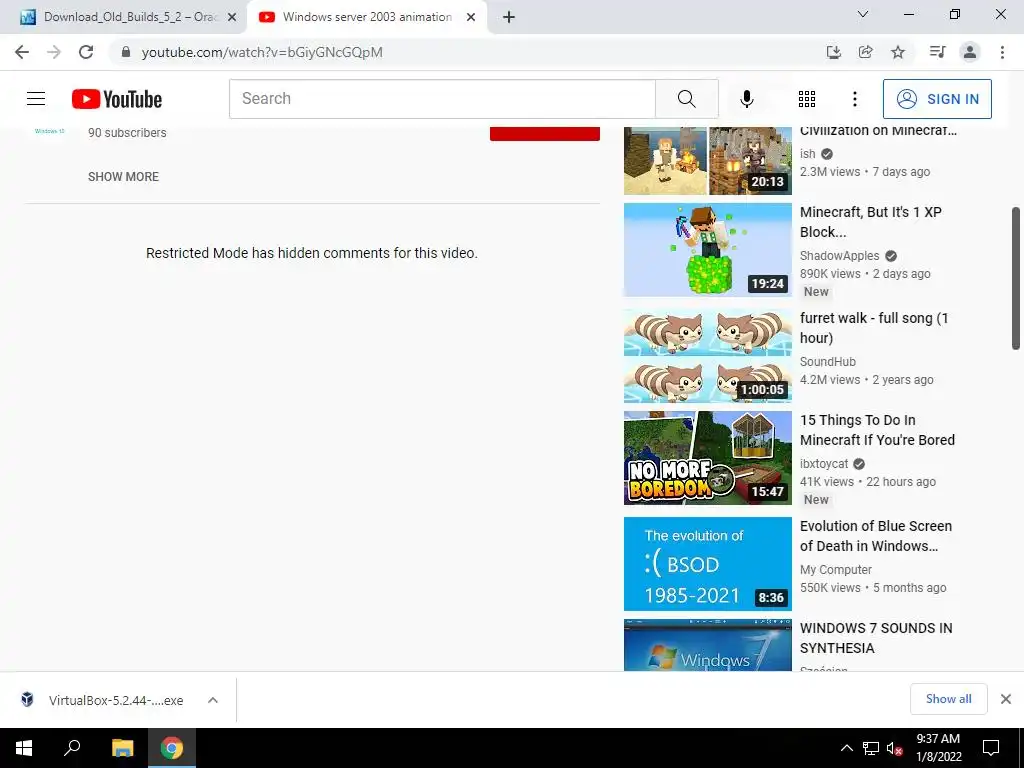The width and height of the screenshot is (1024, 768).
Task: Close the downloads bar
Action: pyautogui.click(x=1006, y=699)
